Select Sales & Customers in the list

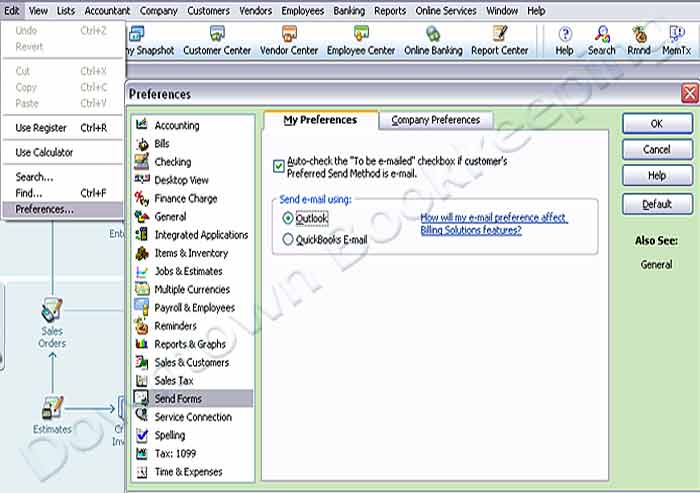(193, 362)
